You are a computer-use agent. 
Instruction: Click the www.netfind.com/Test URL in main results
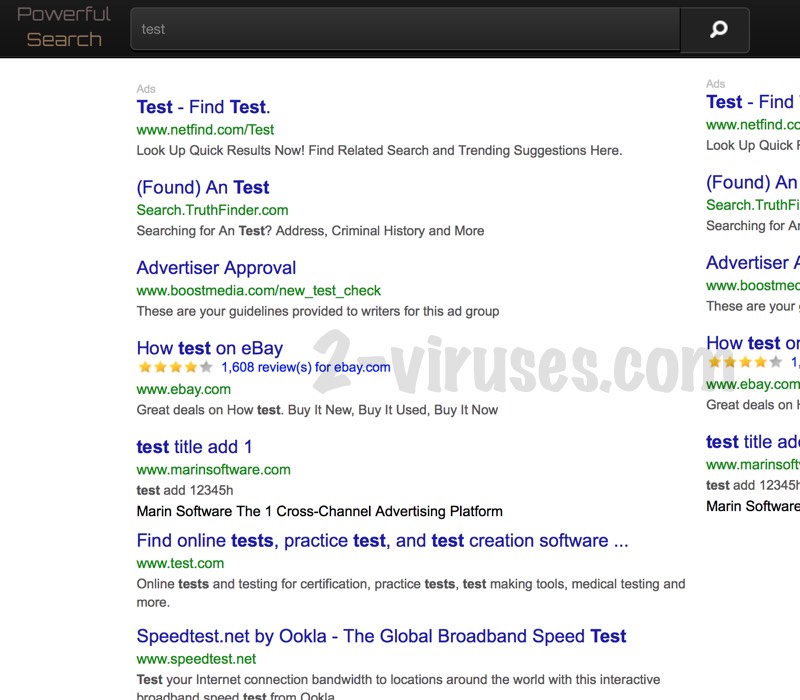(x=205, y=130)
